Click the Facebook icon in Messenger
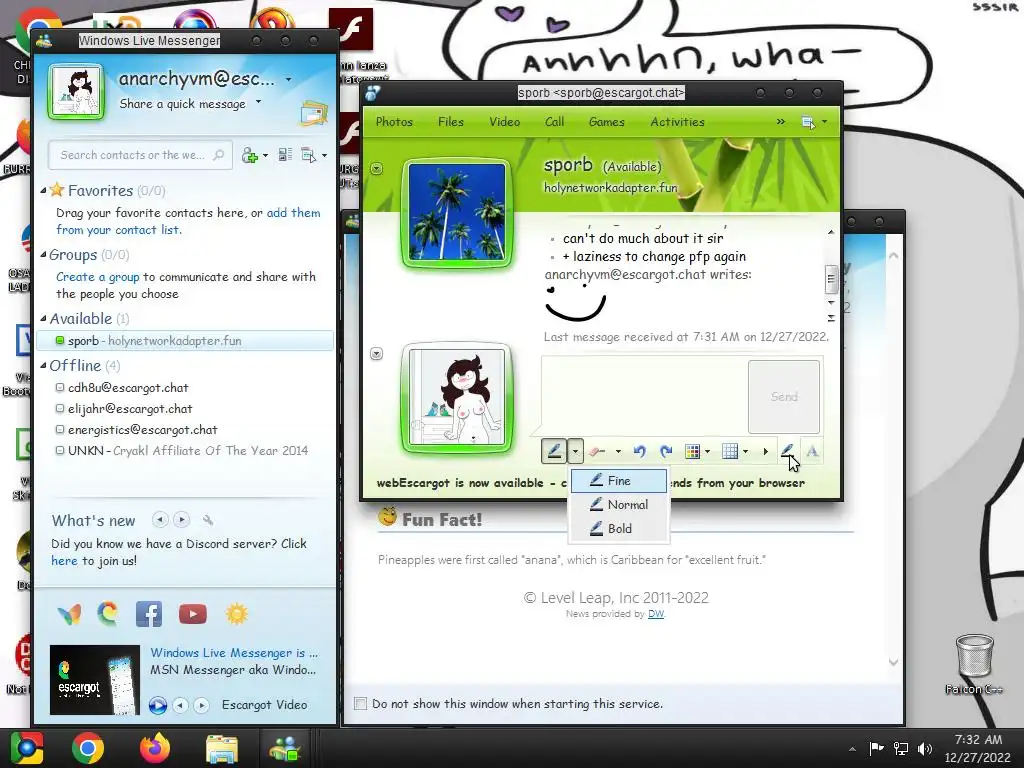This screenshot has width=1024, height=768. 149,614
